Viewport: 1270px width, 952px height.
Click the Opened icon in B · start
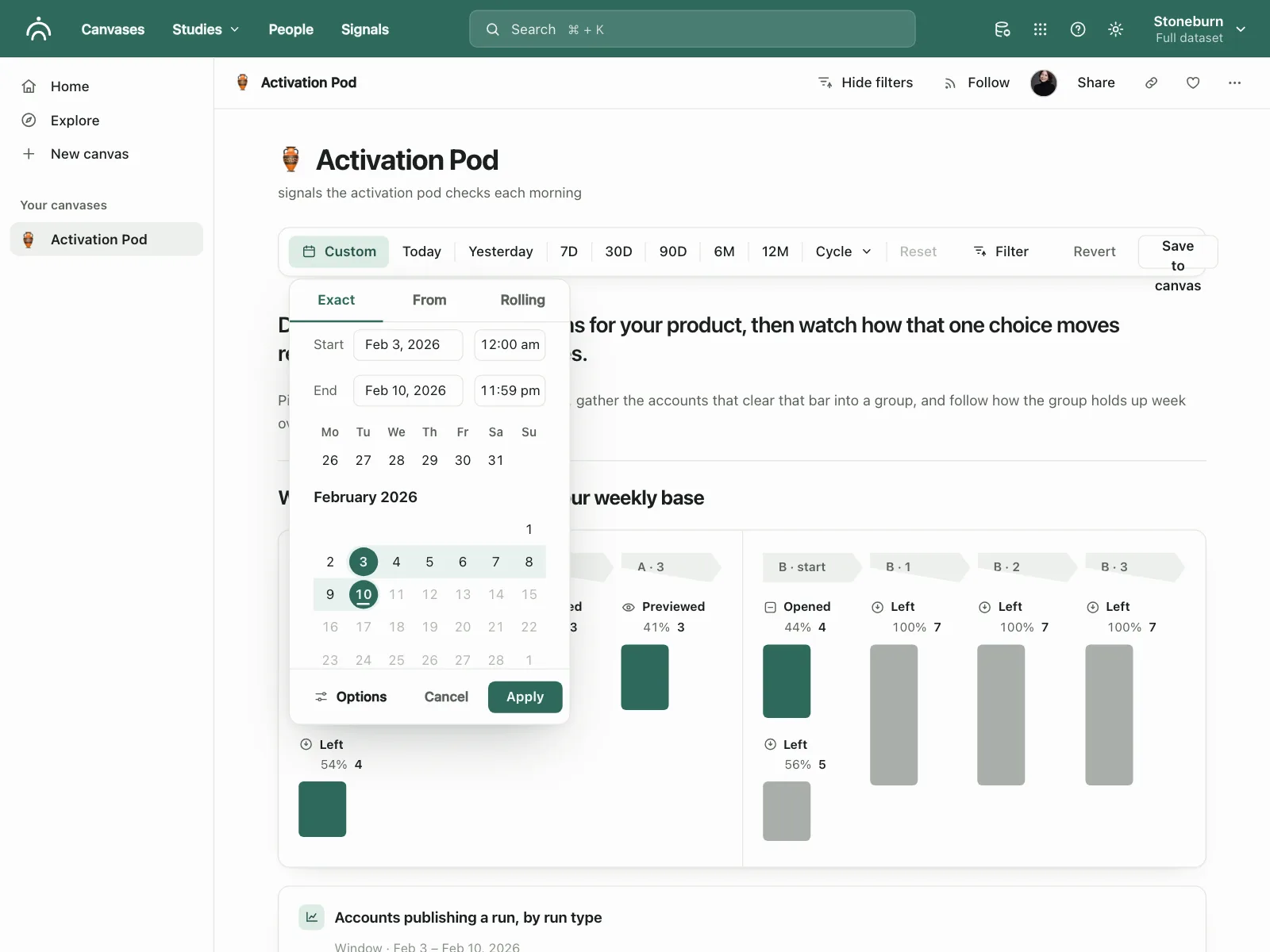click(770, 607)
